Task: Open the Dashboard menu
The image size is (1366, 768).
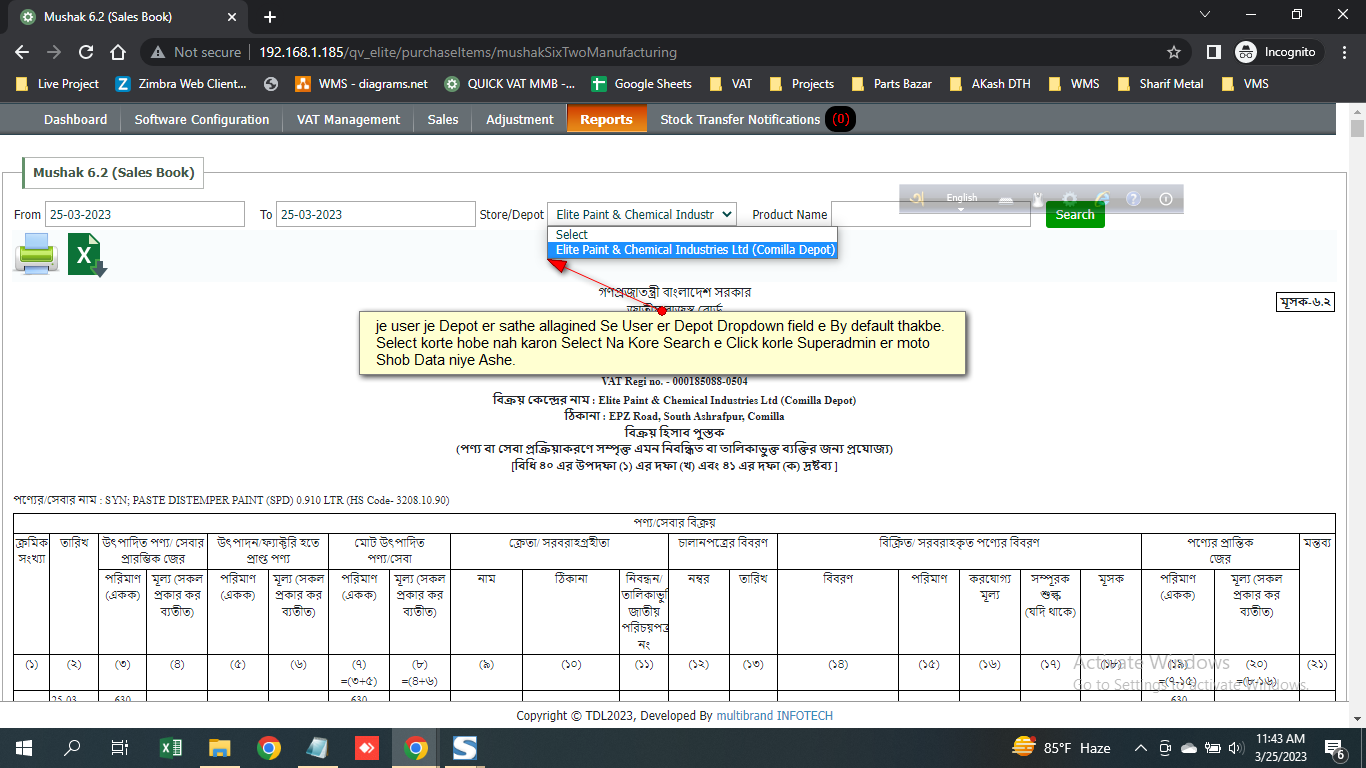Action: click(75, 119)
